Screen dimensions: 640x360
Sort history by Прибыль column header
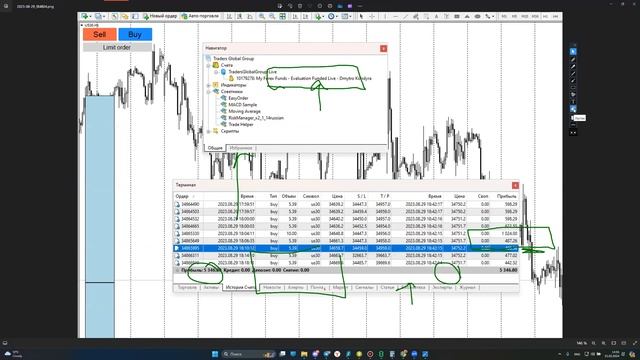tap(507, 196)
